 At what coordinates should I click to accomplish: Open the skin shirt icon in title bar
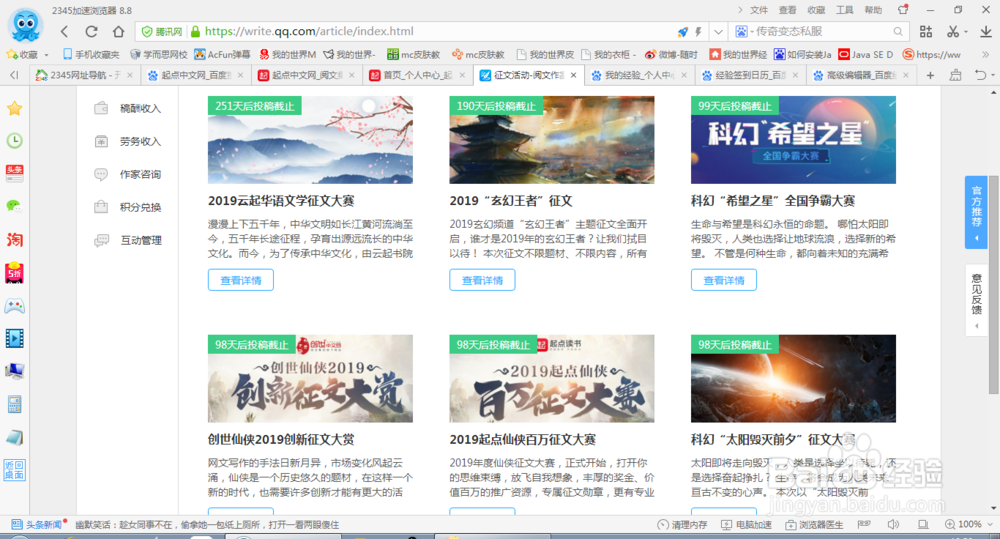[x=902, y=10]
